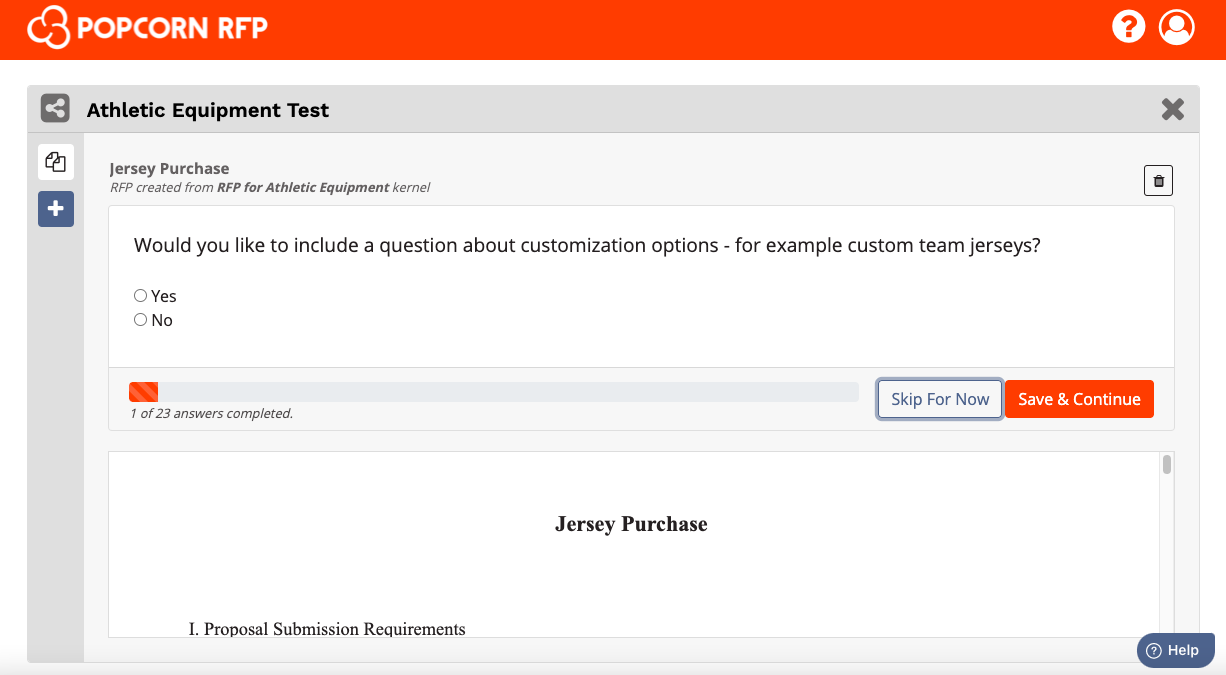The width and height of the screenshot is (1226, 675).
Task: Open the user profile icon
Action: point(1177,26)
